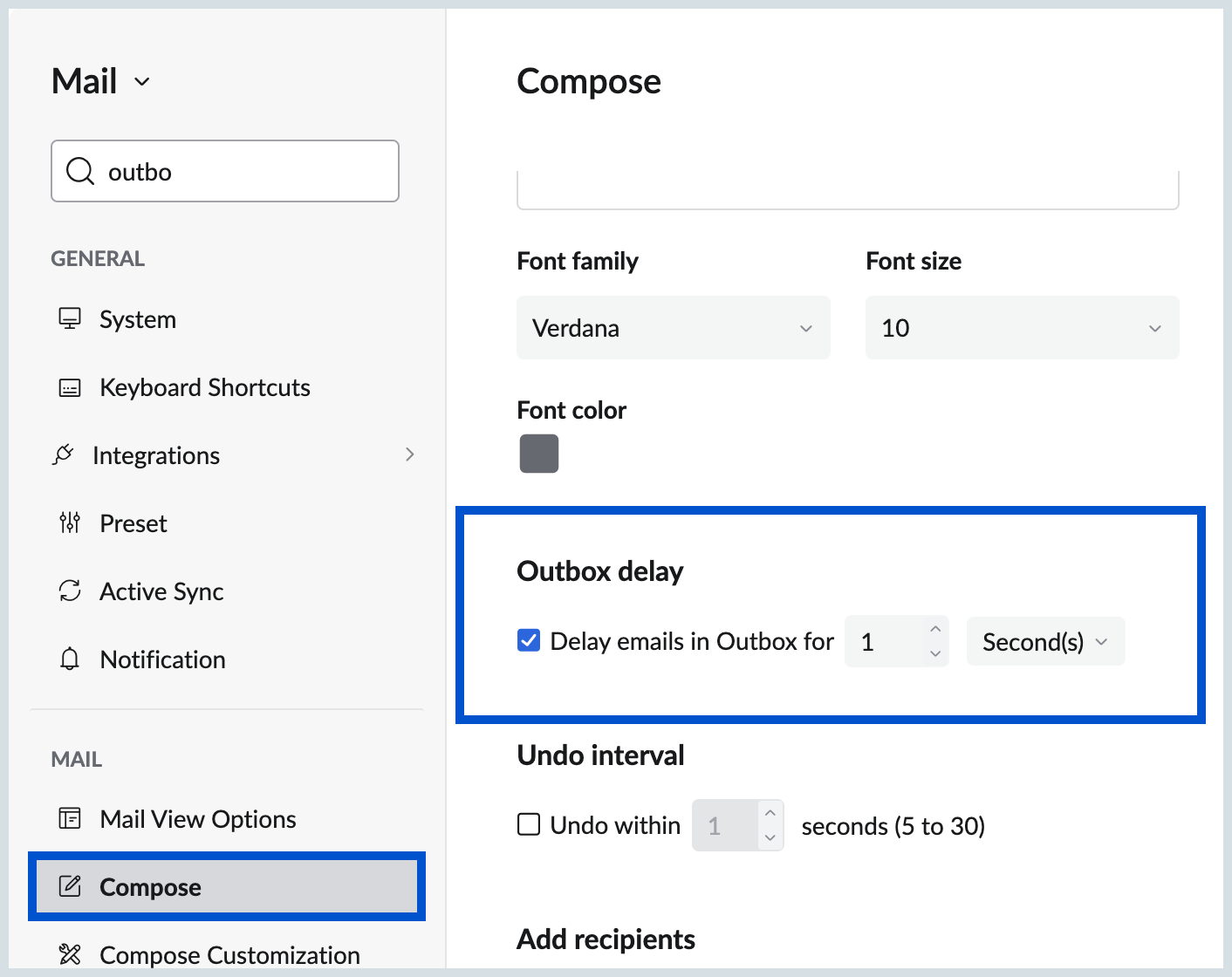Click the Keyboard Shortcuts icon
The image size is (1232, 977).
[70, 387]
